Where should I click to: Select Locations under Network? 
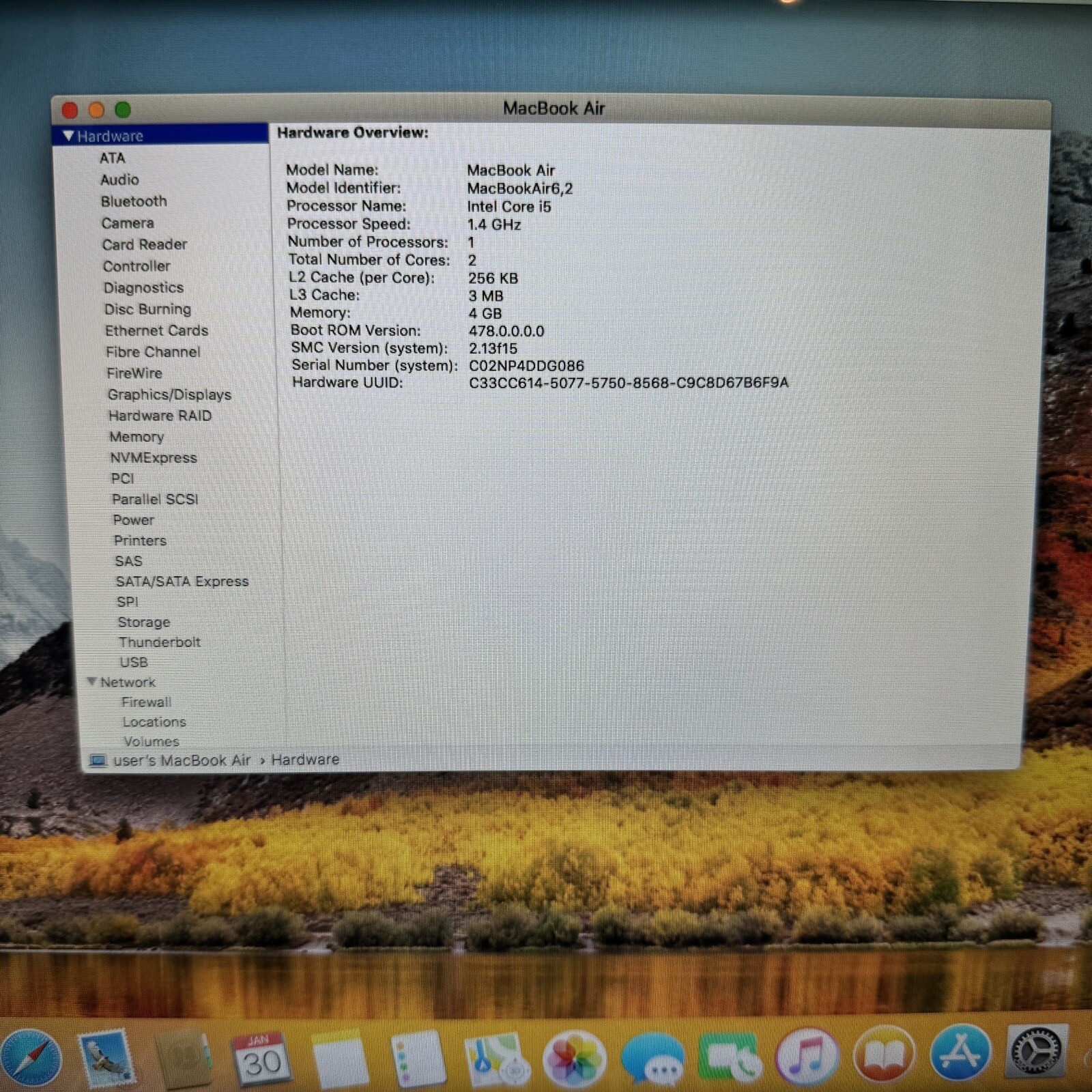154,721
